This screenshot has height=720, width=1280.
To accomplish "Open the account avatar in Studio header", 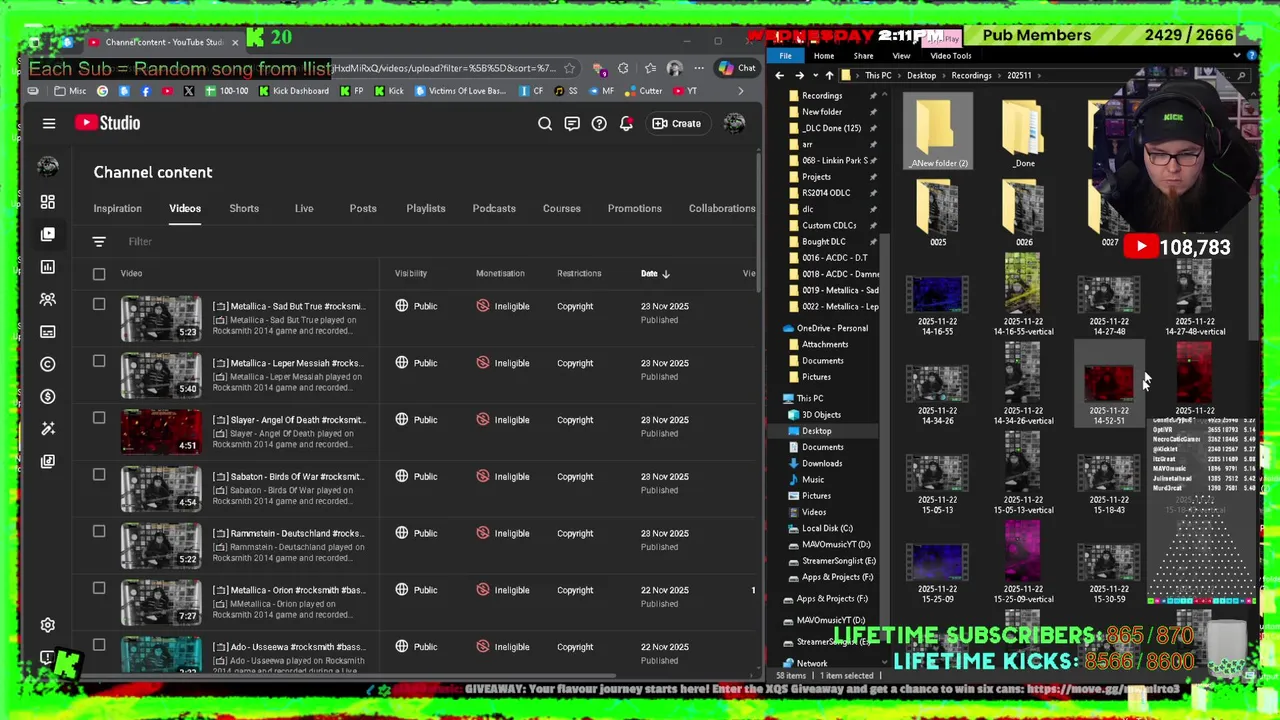I will (x=734, y=123).
